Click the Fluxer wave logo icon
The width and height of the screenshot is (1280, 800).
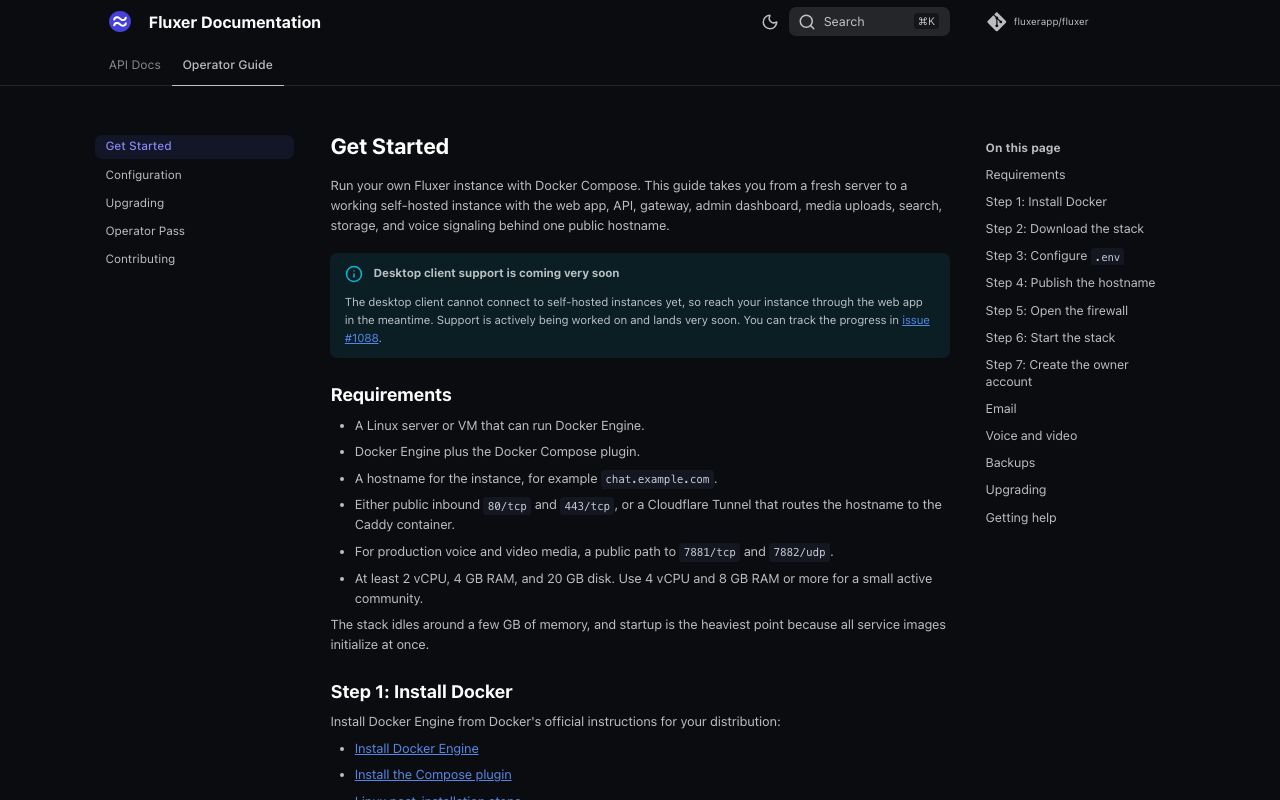click(x=120, y=21)
